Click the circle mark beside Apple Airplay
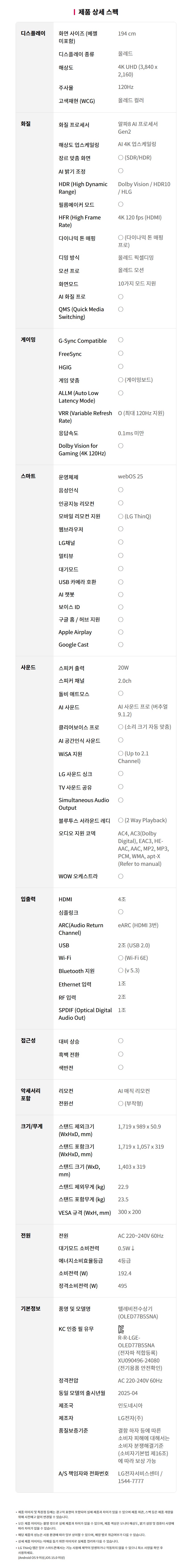 120,632
